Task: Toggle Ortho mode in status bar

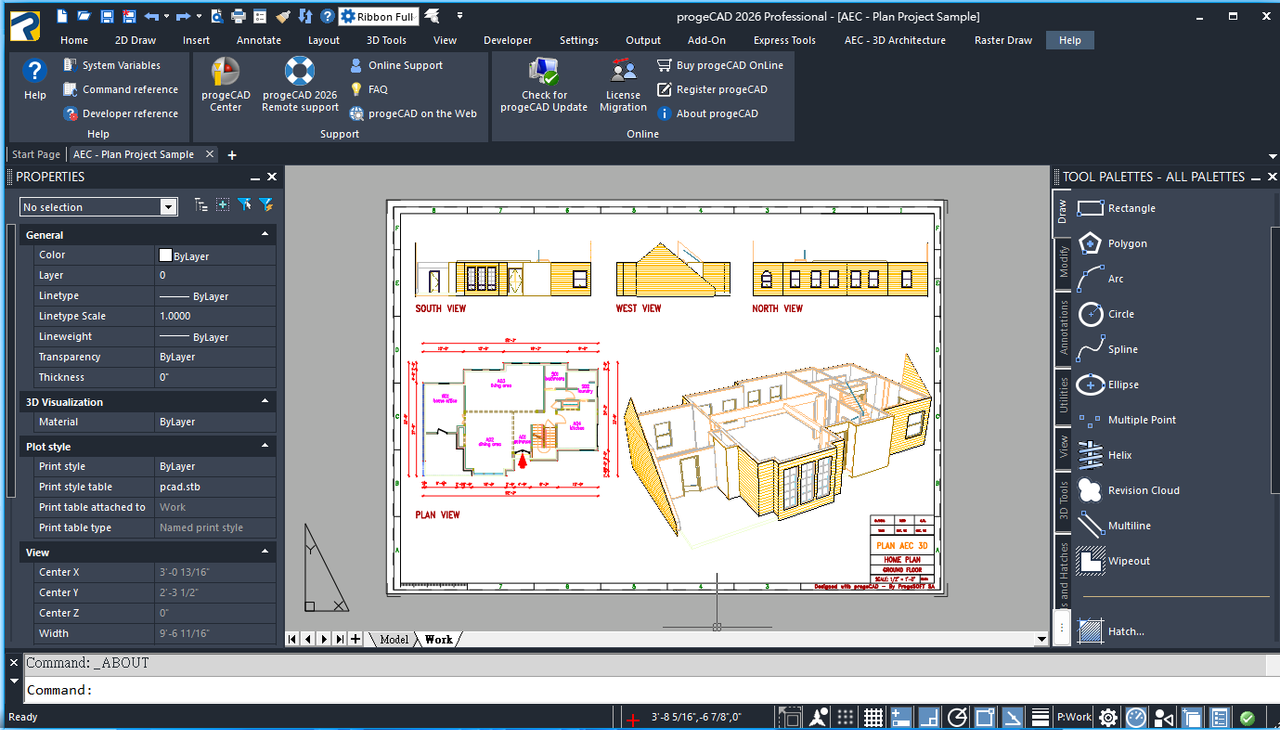Action: pyautogui.click(x=929, y=717)
